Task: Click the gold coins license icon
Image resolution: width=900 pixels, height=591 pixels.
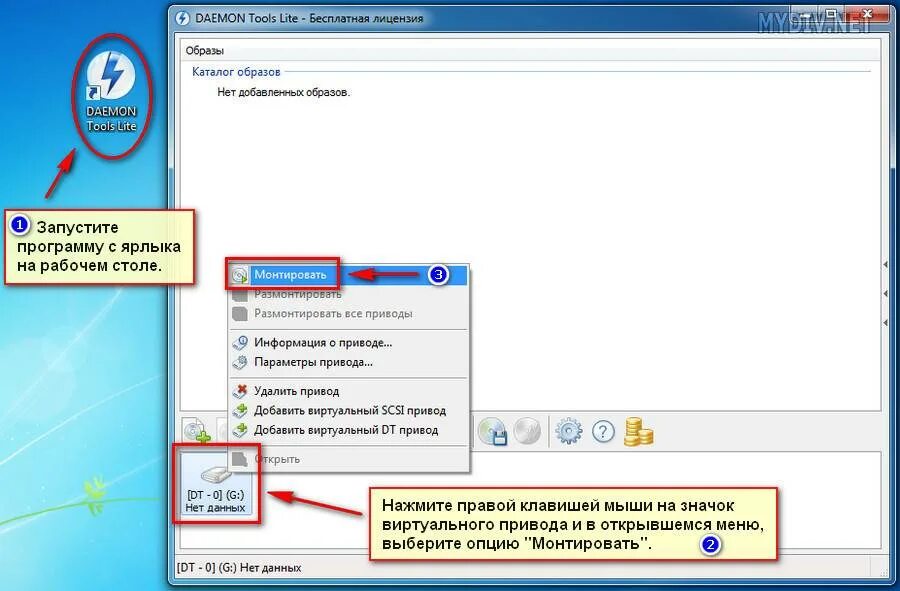Action: (638, 431)
